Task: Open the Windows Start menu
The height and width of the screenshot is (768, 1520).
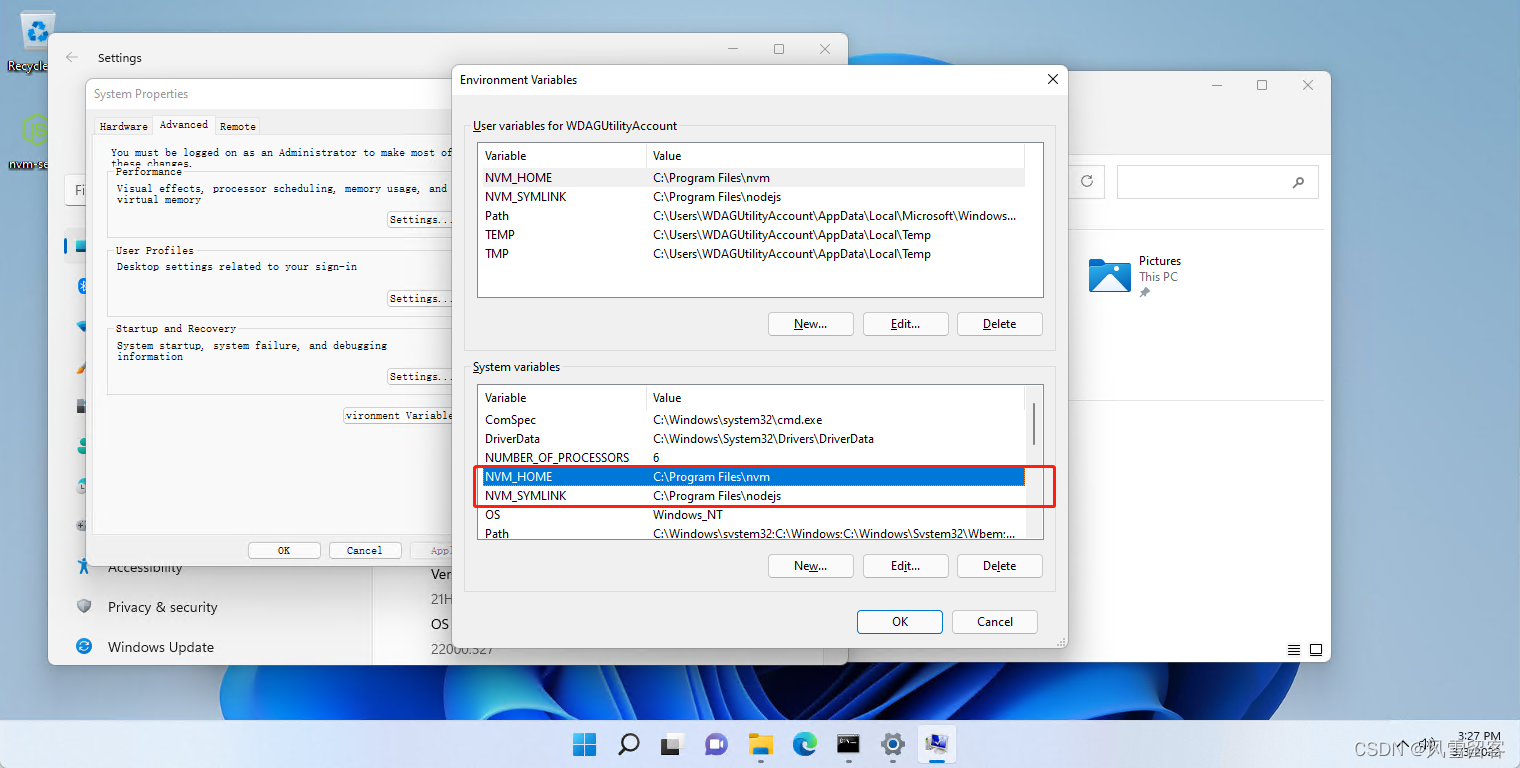Action: coord(584,744)
